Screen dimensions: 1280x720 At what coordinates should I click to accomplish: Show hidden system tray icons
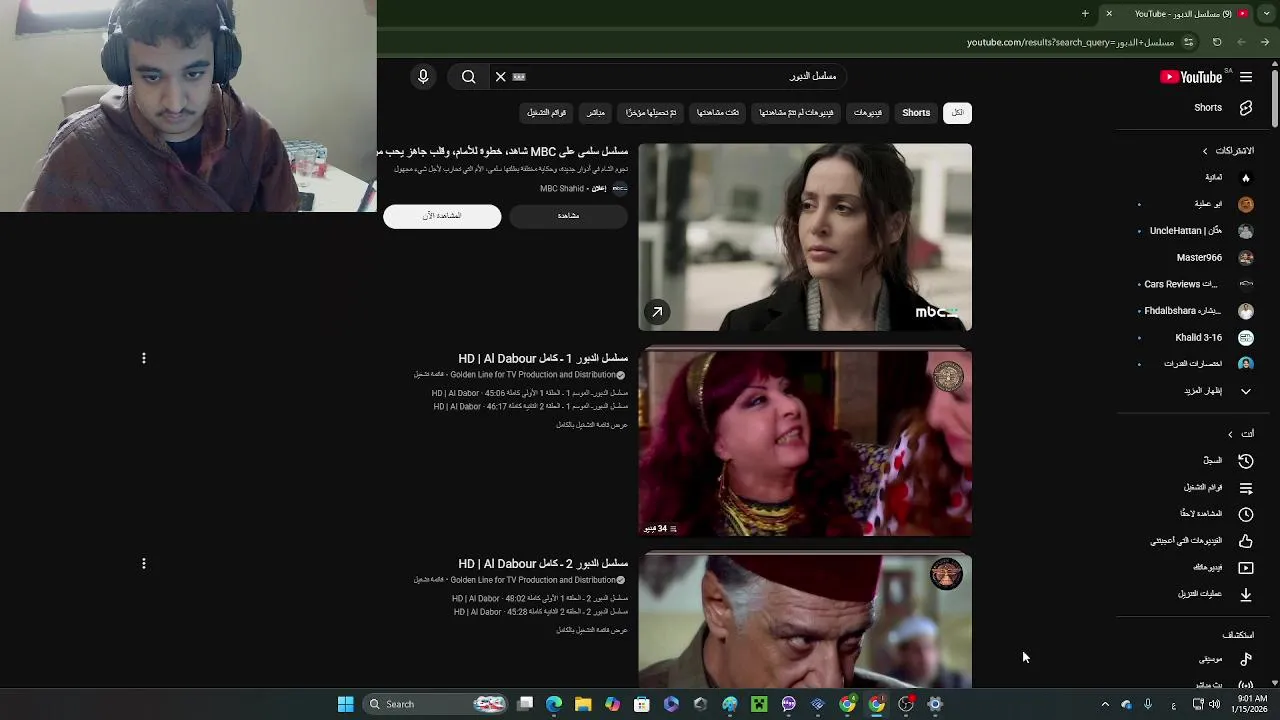pos(1105,704)
